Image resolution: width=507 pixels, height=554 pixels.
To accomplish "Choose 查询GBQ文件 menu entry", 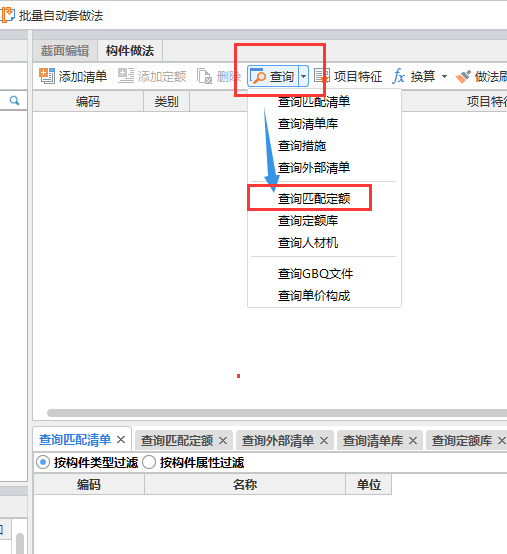I will pyautogui.click(x=316, y=273).
